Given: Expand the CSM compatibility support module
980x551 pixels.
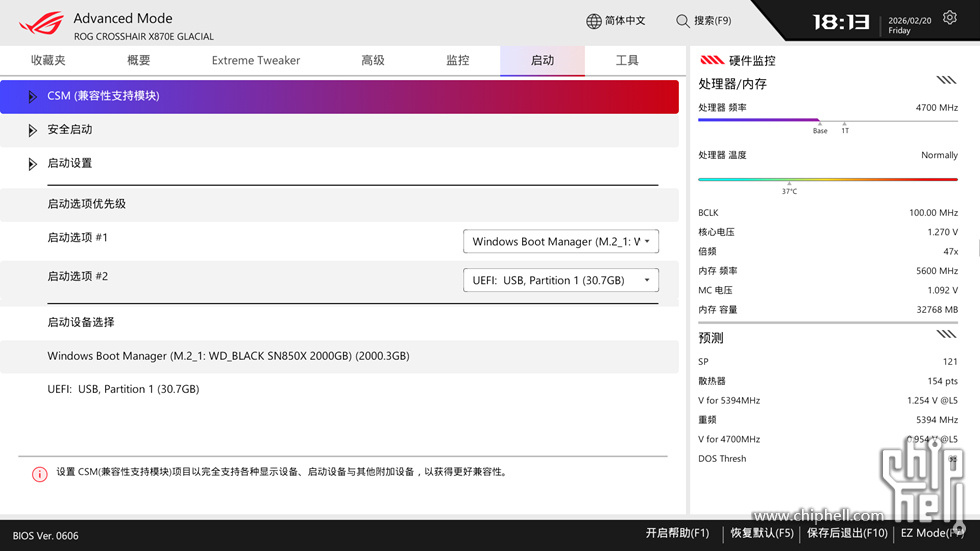Looking at the screenshot, I should 33,97.
